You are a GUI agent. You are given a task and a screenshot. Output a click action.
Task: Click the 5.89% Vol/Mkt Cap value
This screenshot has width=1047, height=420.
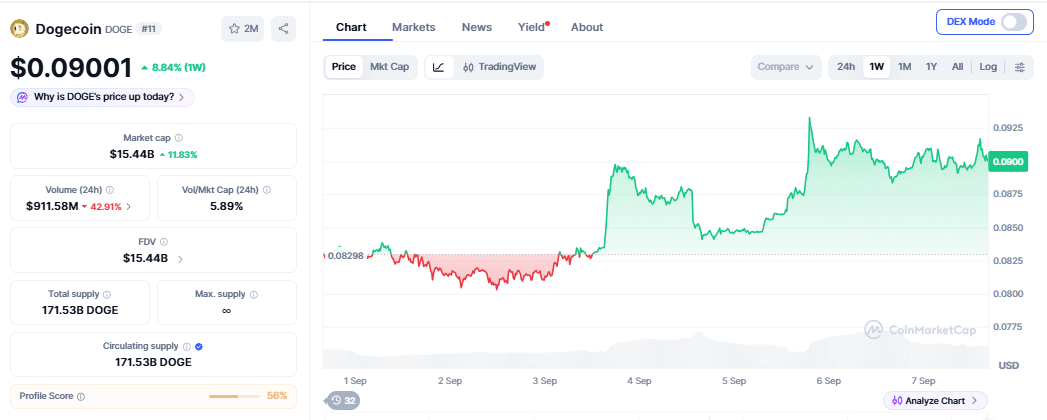226,206
